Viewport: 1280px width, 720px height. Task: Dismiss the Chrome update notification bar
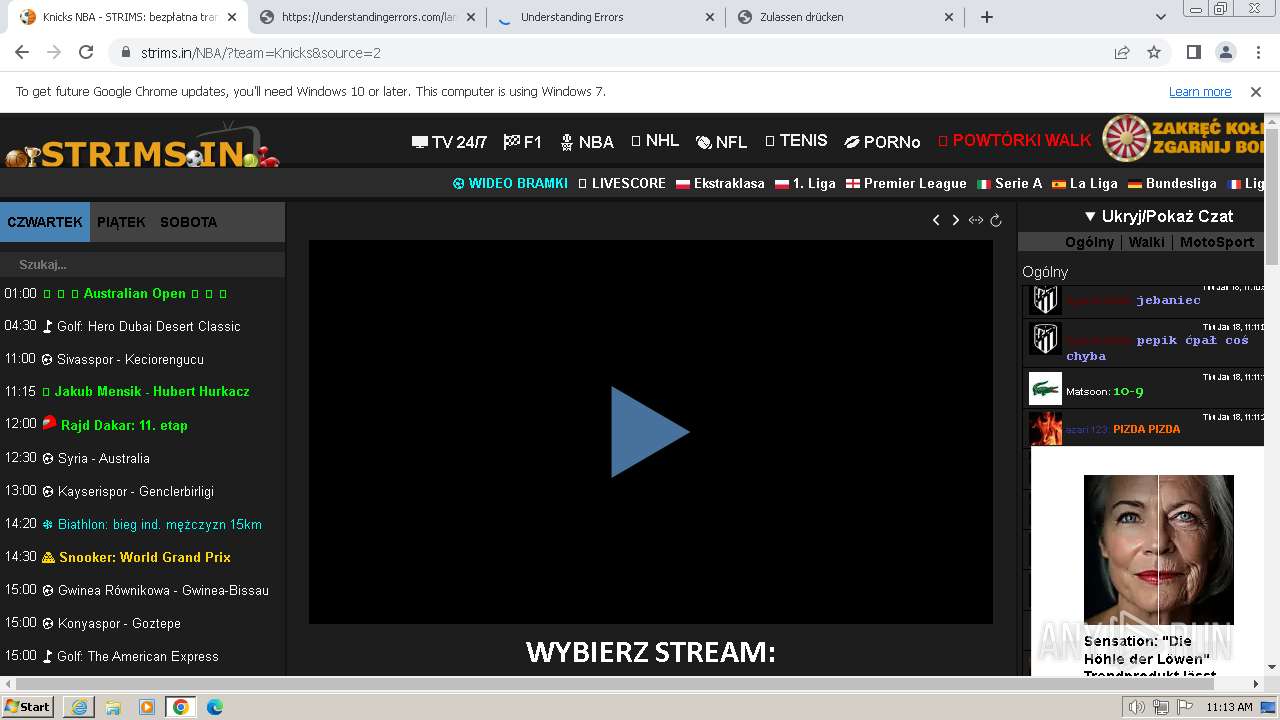pos(1256,91)
